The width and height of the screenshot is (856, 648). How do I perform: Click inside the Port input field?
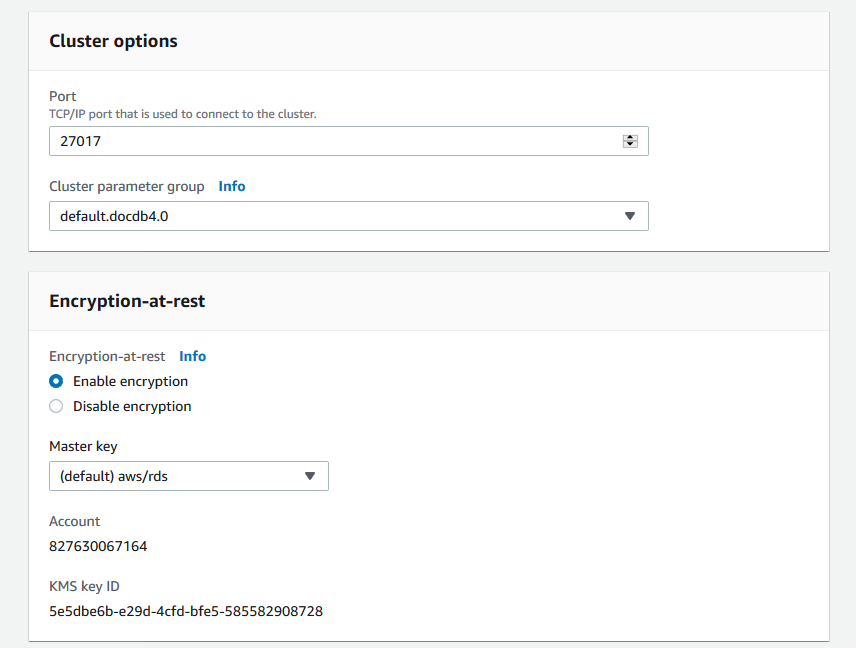(300, 141)
